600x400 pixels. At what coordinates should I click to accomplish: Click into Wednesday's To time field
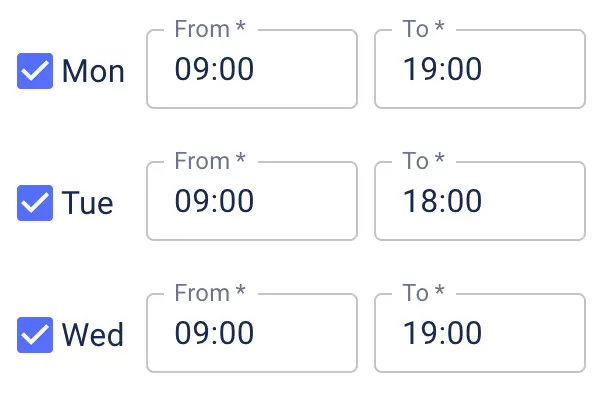[x=479, y=333]
